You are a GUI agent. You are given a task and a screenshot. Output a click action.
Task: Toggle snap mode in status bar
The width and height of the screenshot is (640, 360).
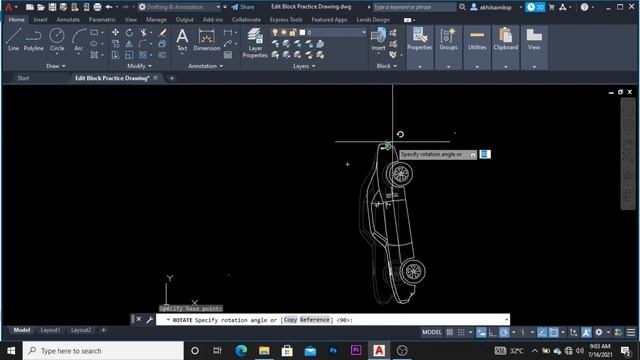[461, 333]
